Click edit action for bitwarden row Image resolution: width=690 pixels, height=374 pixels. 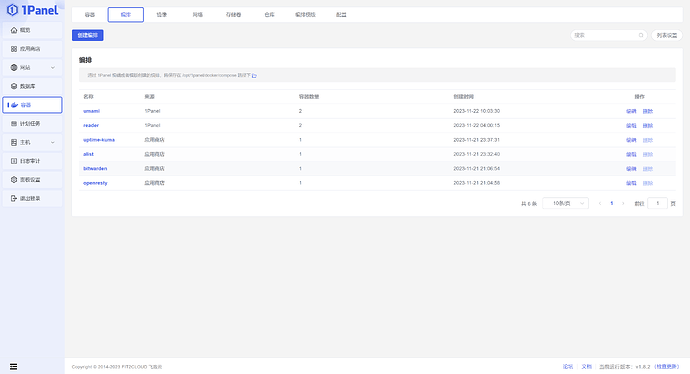coord(631,169)
